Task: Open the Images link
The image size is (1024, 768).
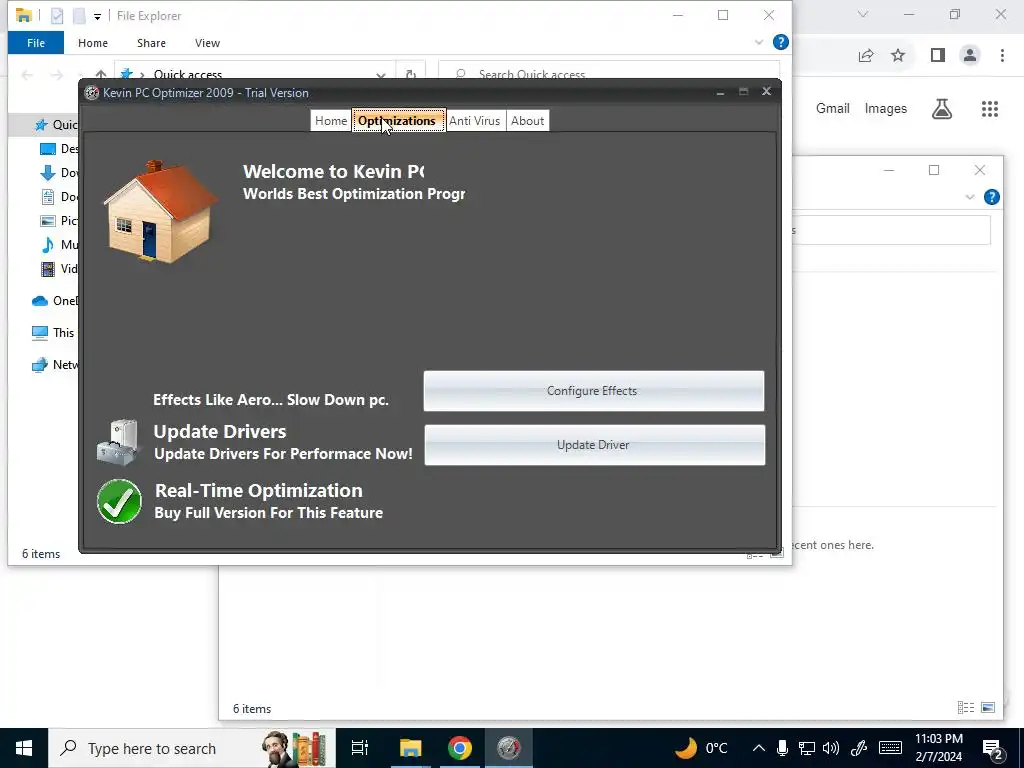Action: pos(886,109)
